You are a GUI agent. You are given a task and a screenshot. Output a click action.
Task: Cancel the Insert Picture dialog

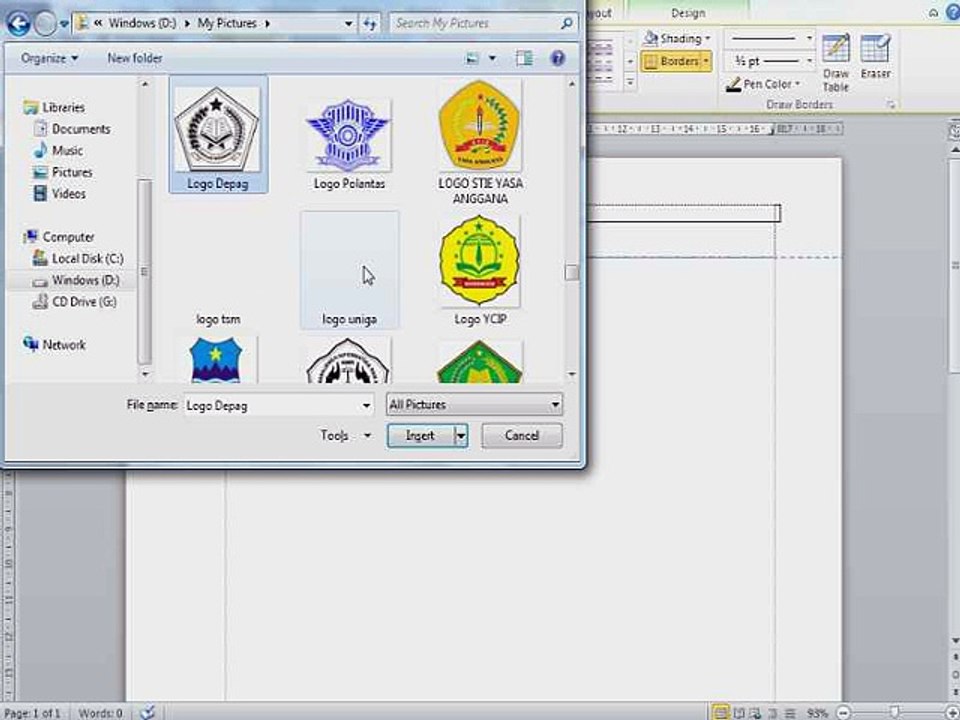522,435
